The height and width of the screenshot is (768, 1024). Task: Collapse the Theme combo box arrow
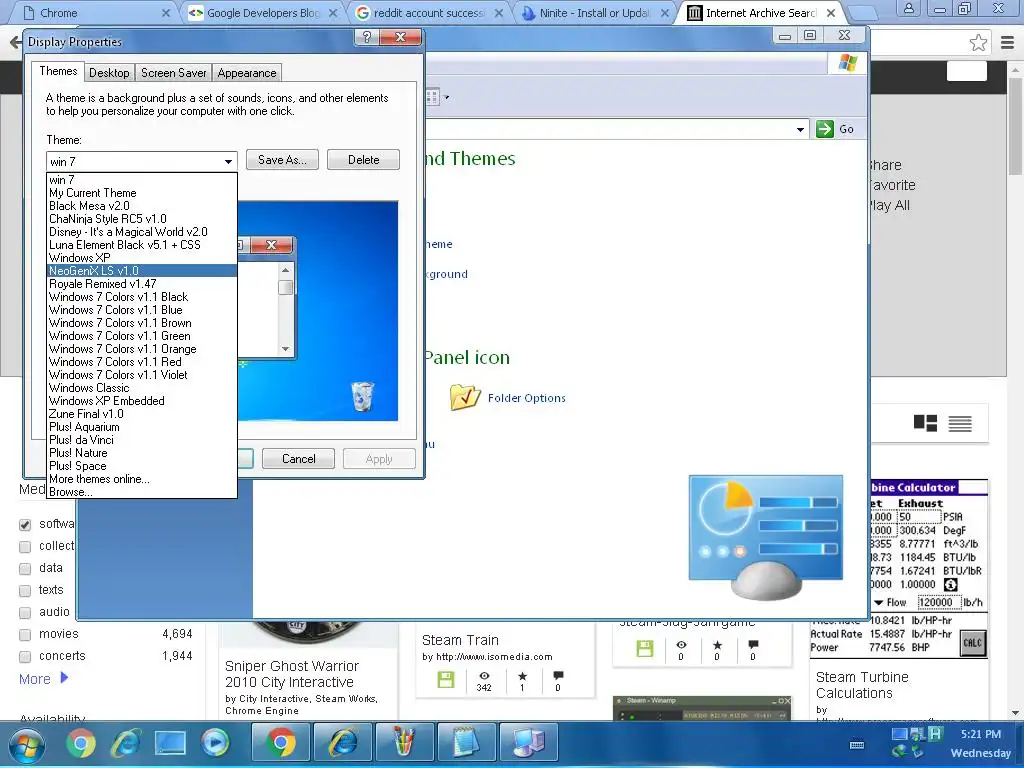pyautogui.click(x=228, y=161)
